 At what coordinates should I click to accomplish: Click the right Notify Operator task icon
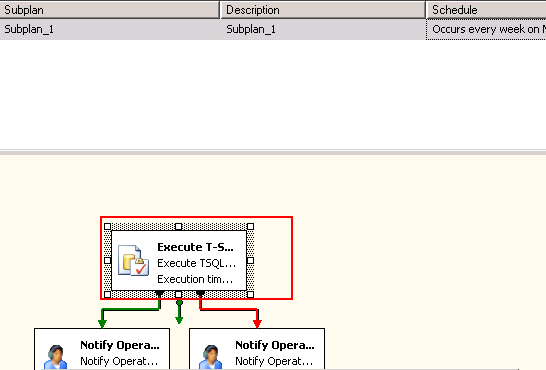pos(211,357)
